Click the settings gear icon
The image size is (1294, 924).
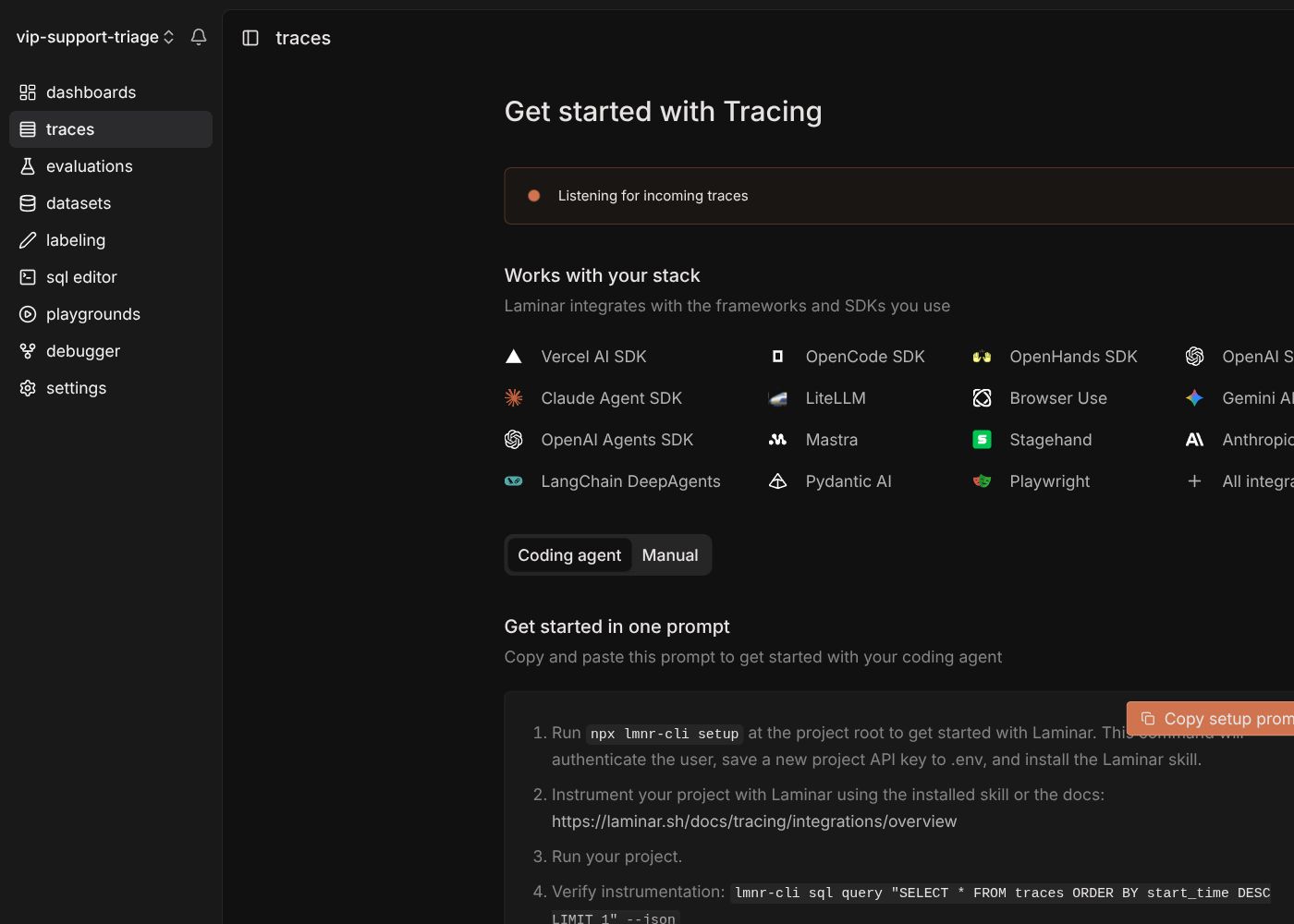tap(28, 388)
